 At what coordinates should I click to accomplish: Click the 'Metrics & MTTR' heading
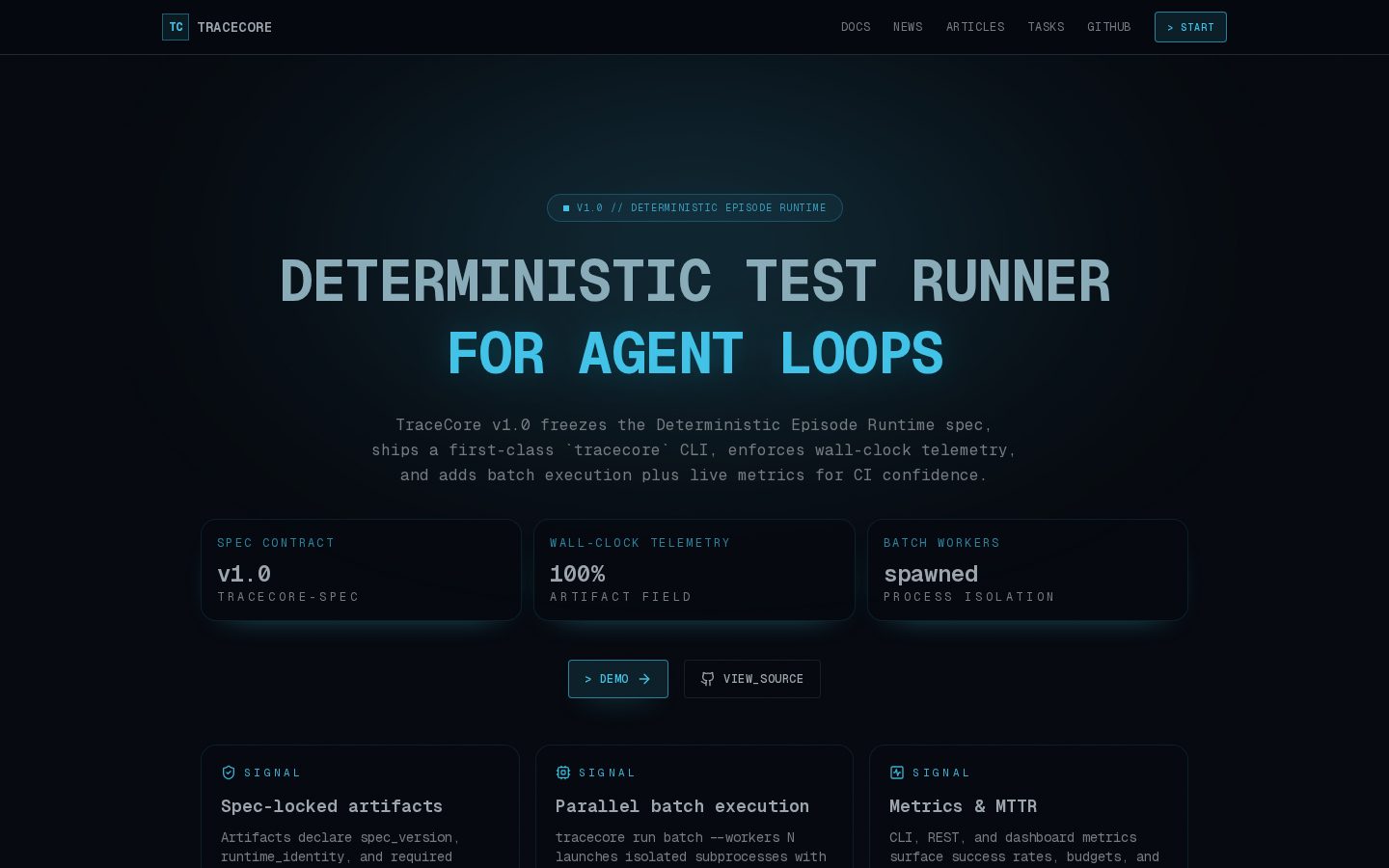point(963,806)
